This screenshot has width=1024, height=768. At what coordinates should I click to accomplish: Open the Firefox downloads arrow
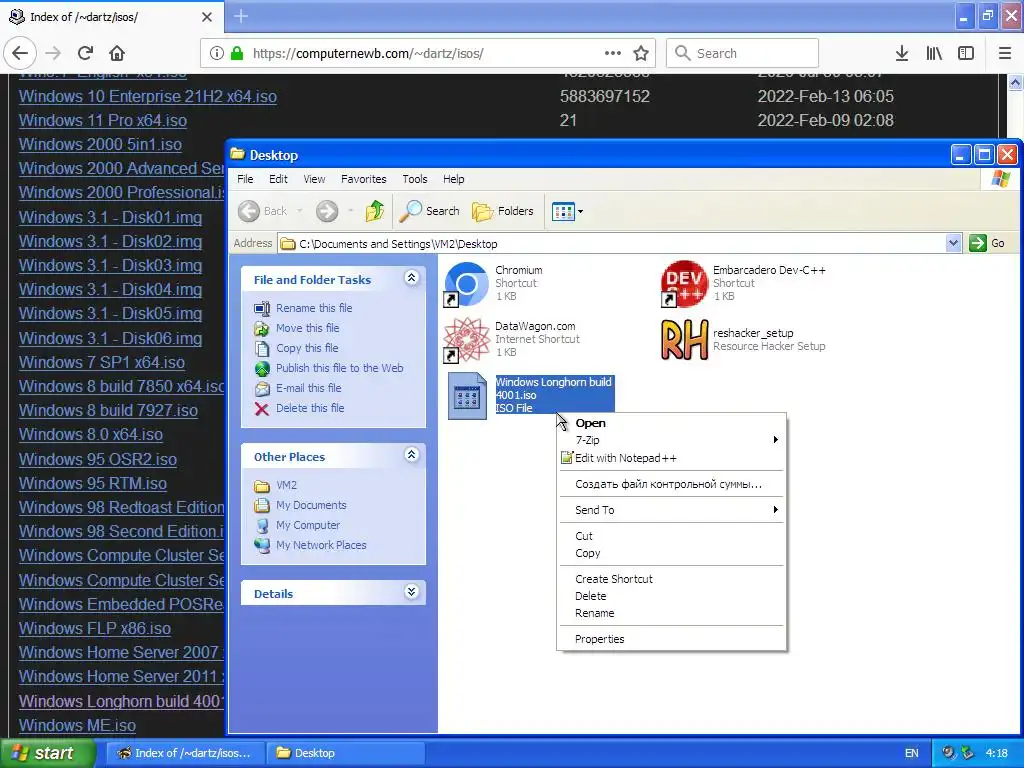point(902,53)
